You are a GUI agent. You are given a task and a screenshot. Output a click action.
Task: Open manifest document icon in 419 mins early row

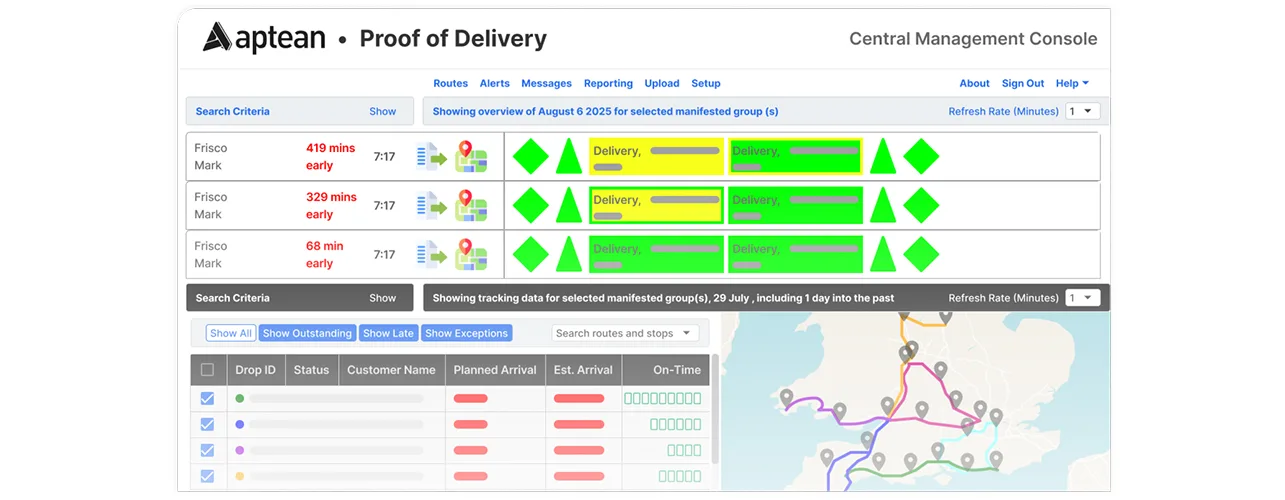[432, 157]
